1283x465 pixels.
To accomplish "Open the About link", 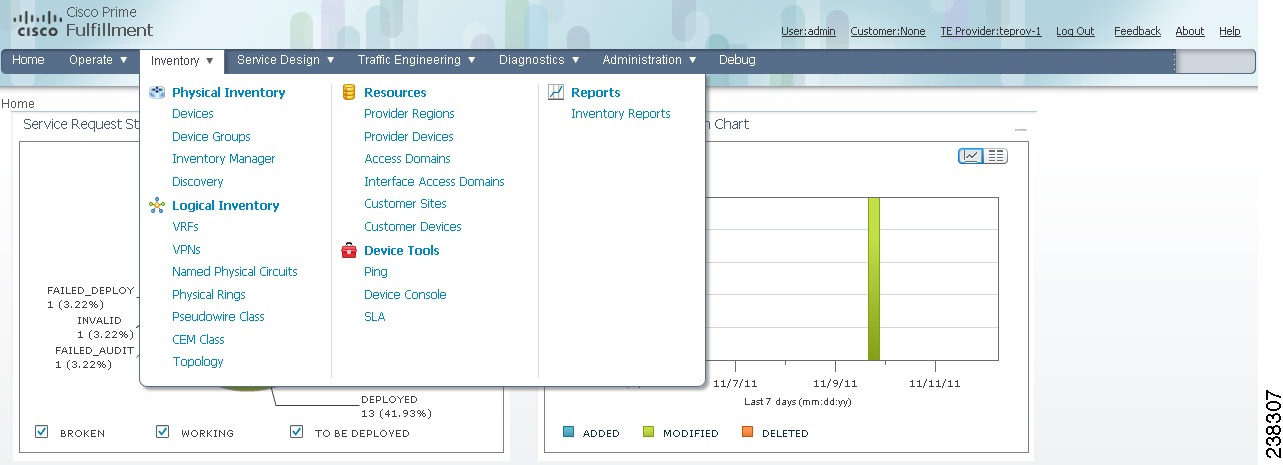I will (1189, 31).
